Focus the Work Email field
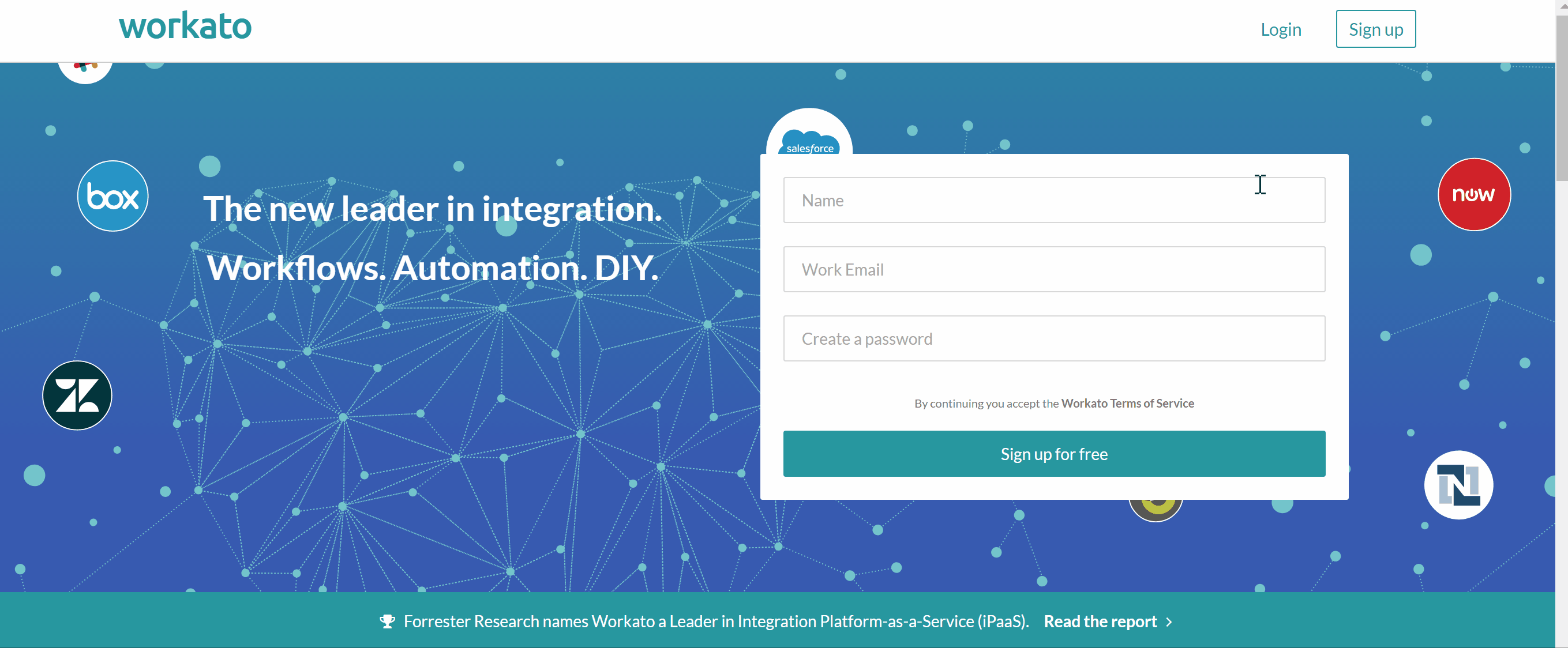 1053,270
